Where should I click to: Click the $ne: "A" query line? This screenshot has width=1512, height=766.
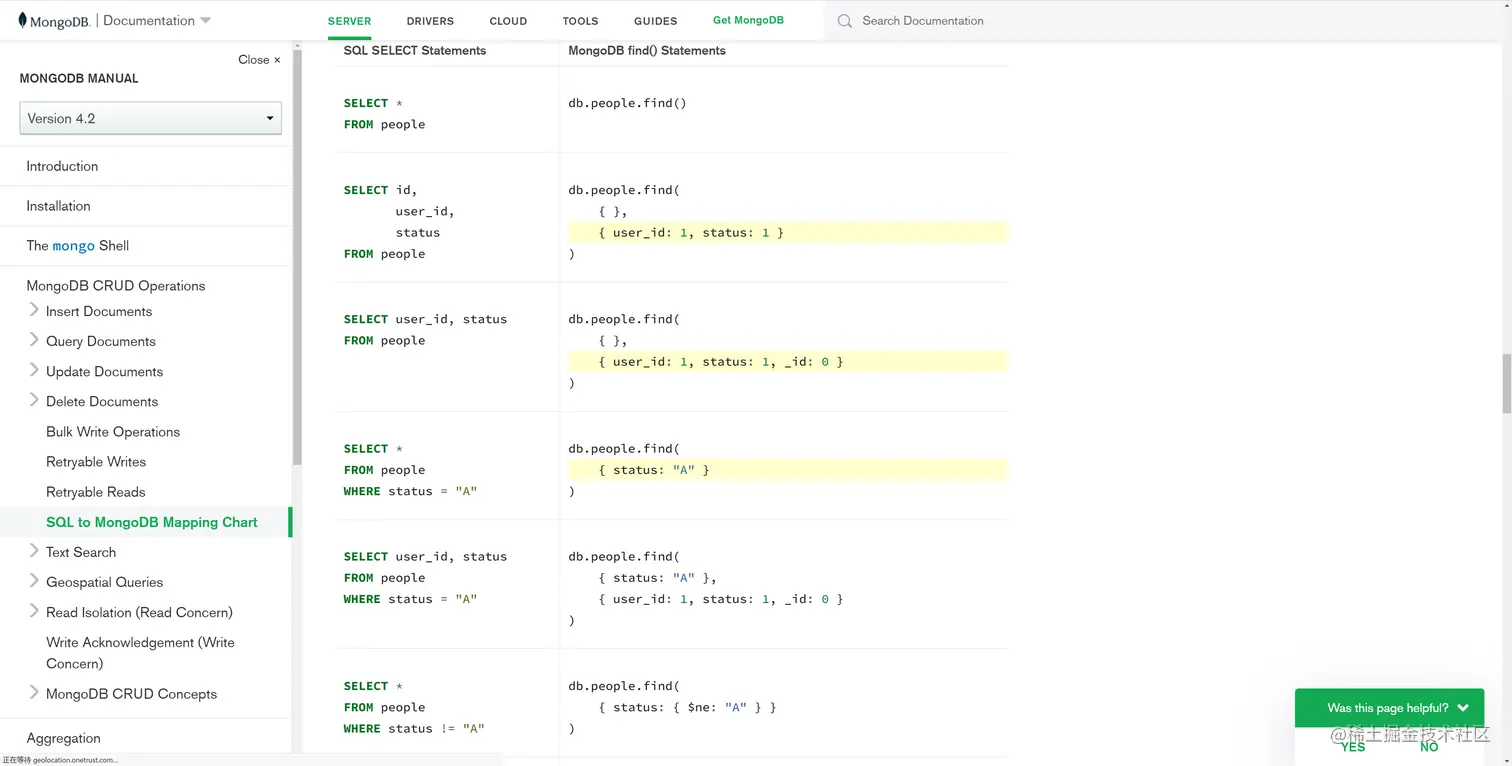pyautogui.click(x=688, y=707)
